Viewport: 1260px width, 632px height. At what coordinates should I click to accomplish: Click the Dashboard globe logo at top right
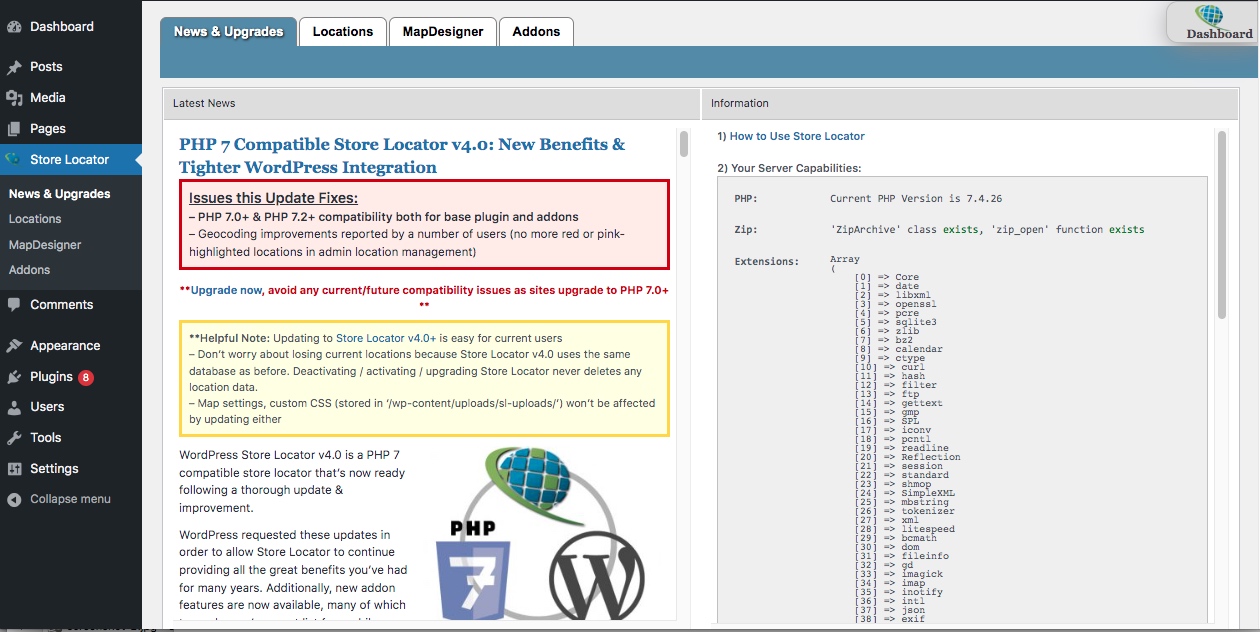1210,16
